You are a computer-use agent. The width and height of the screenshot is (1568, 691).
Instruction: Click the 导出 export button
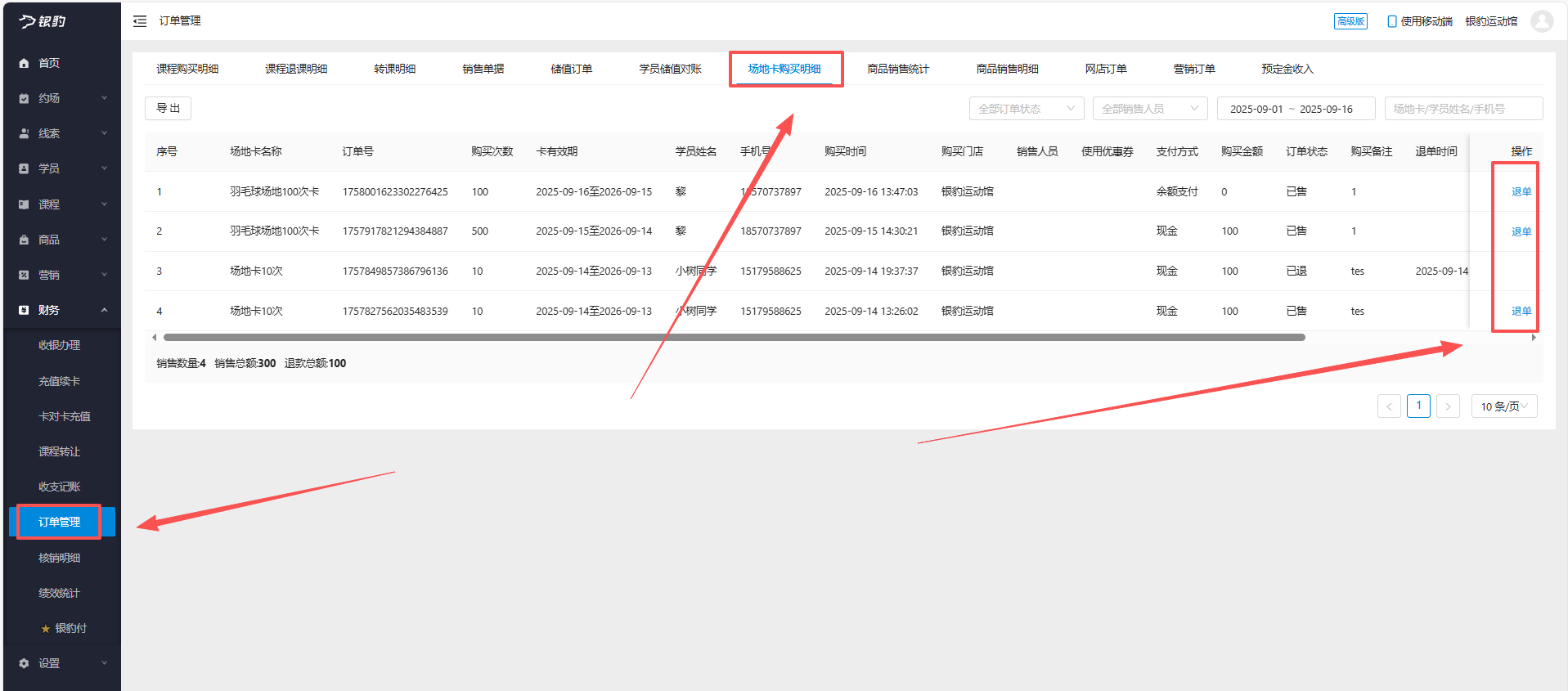tap(168, 108)
